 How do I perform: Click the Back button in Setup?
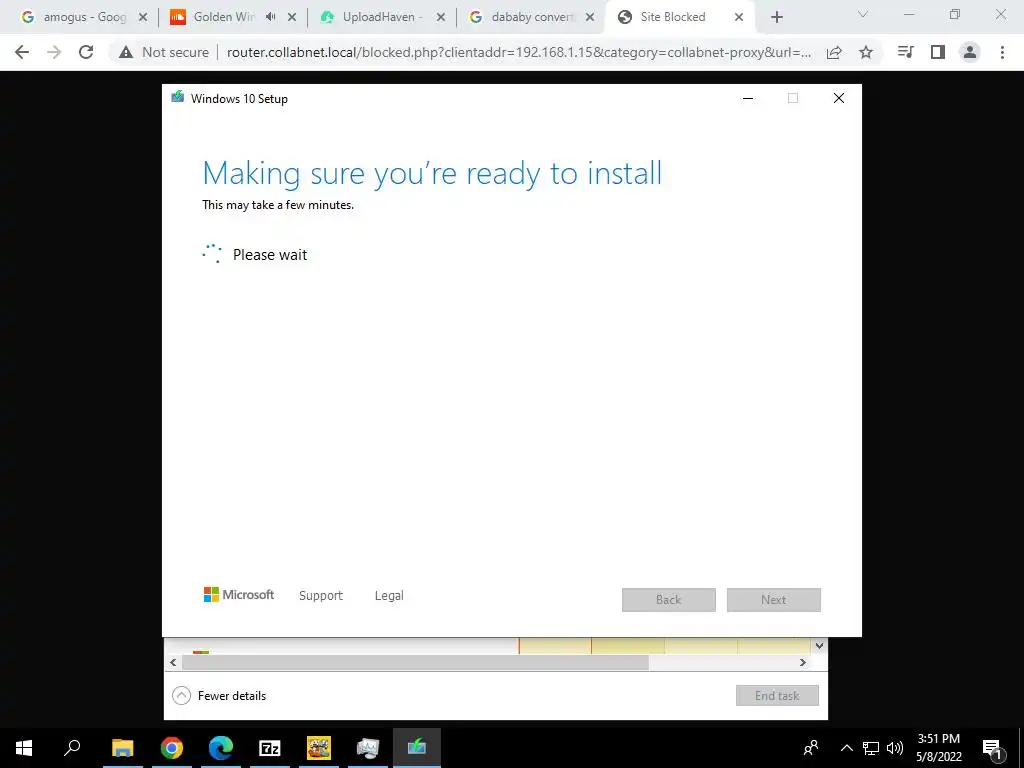click(x=669, y=600)
